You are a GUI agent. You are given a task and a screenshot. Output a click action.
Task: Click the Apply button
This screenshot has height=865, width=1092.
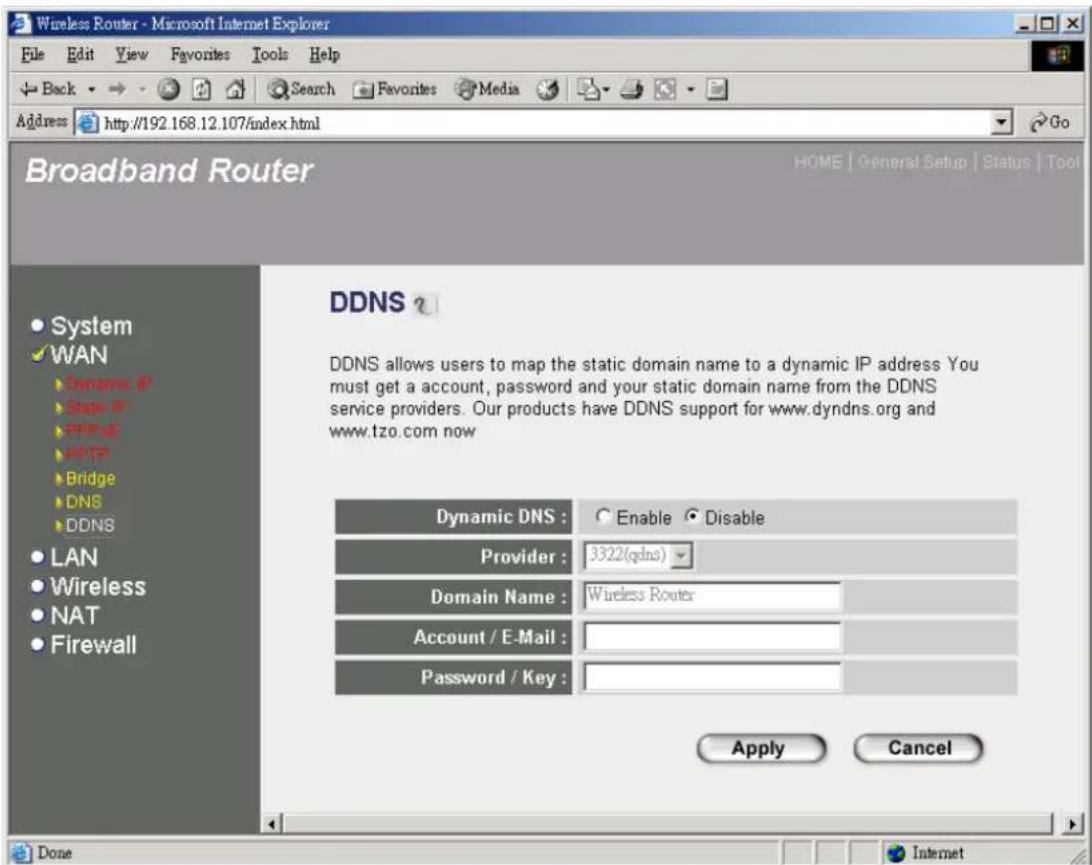tap(760, 749)
